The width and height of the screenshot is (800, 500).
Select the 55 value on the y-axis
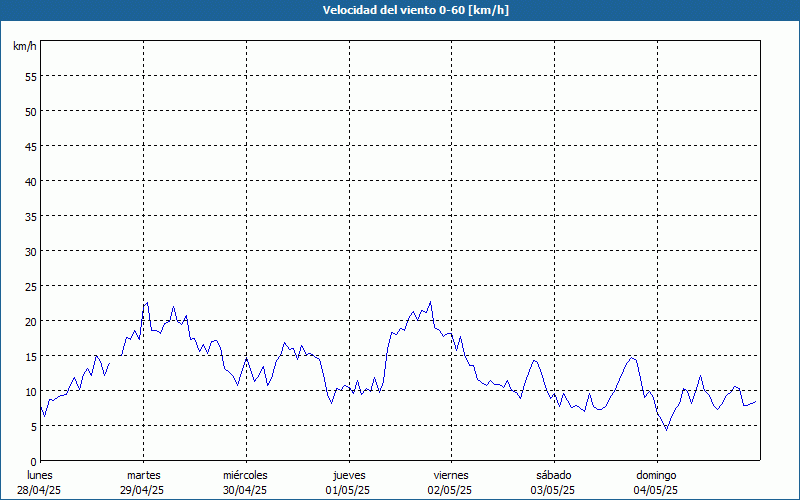[x=31, y=77]
